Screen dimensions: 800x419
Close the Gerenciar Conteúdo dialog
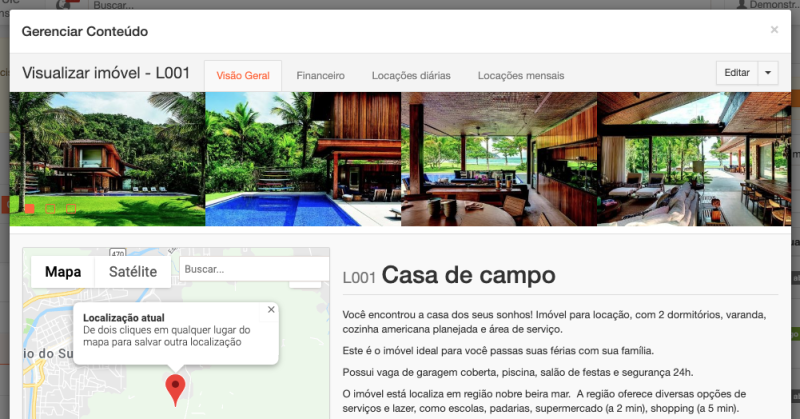coord(774,30)
